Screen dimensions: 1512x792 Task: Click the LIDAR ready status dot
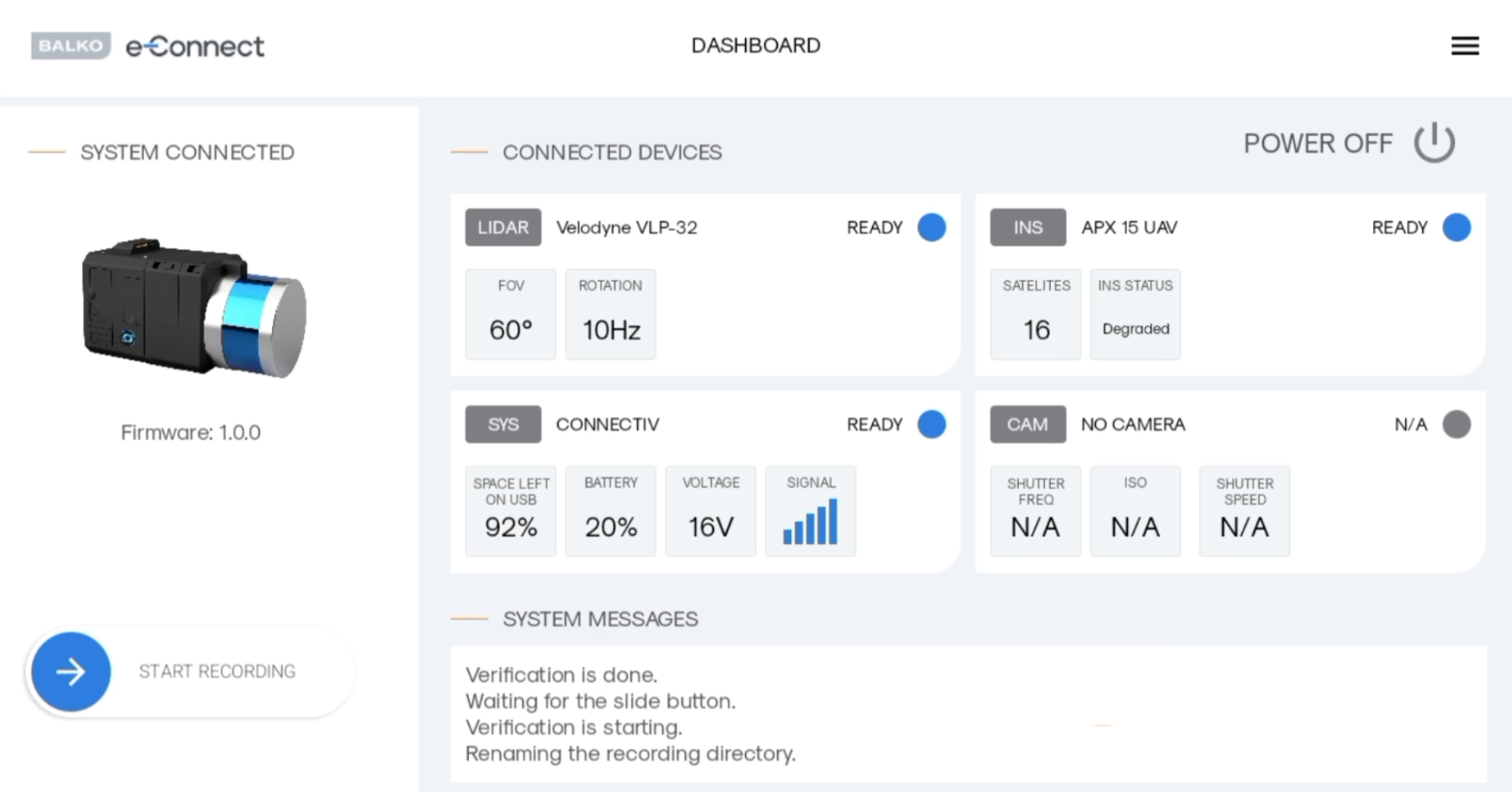931,228
